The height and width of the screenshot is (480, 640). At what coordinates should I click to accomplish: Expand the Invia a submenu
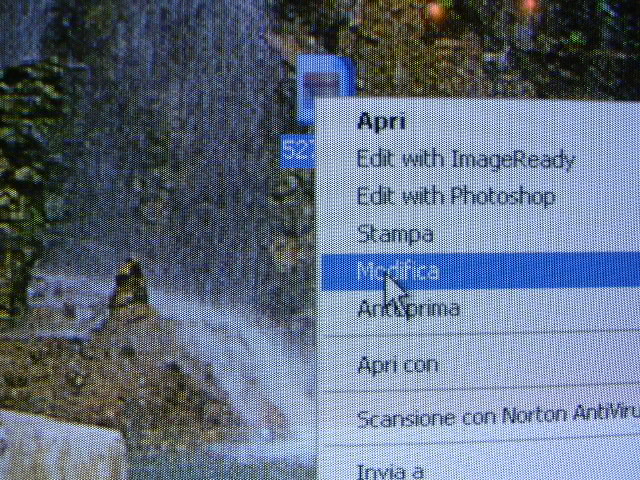[x=390, y=470]
